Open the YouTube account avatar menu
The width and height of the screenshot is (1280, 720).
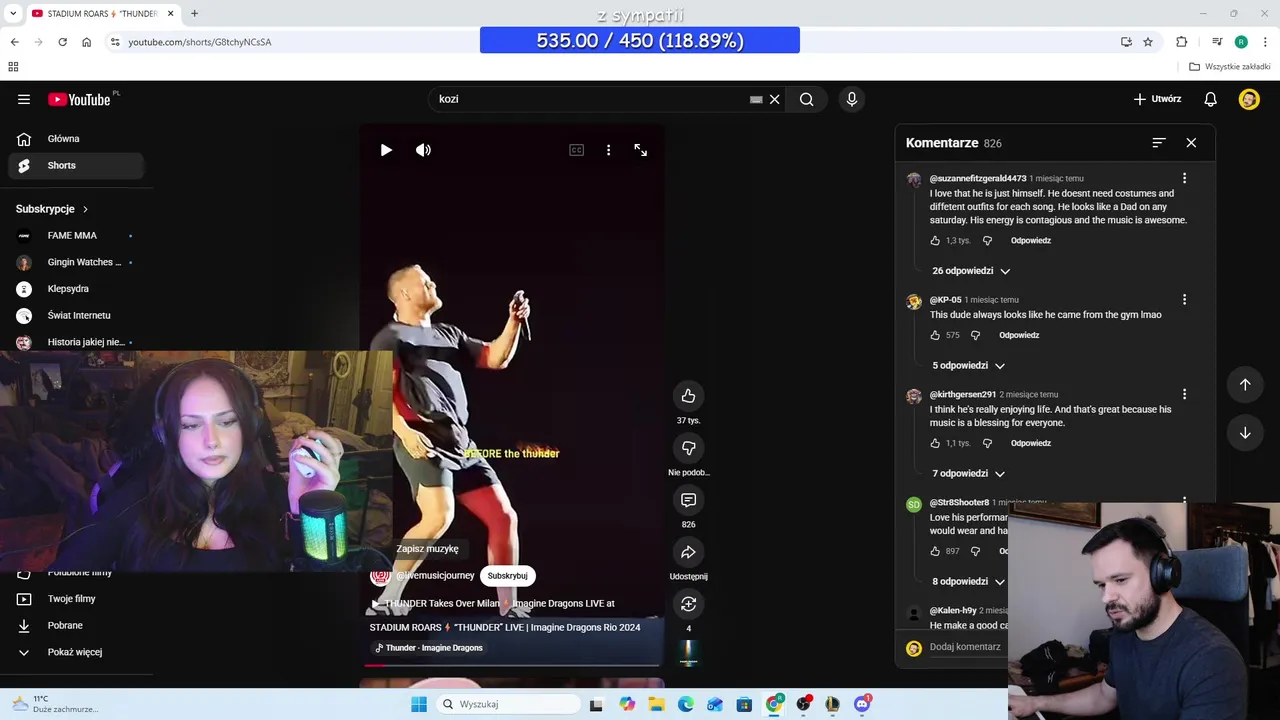pos(1249,99)
